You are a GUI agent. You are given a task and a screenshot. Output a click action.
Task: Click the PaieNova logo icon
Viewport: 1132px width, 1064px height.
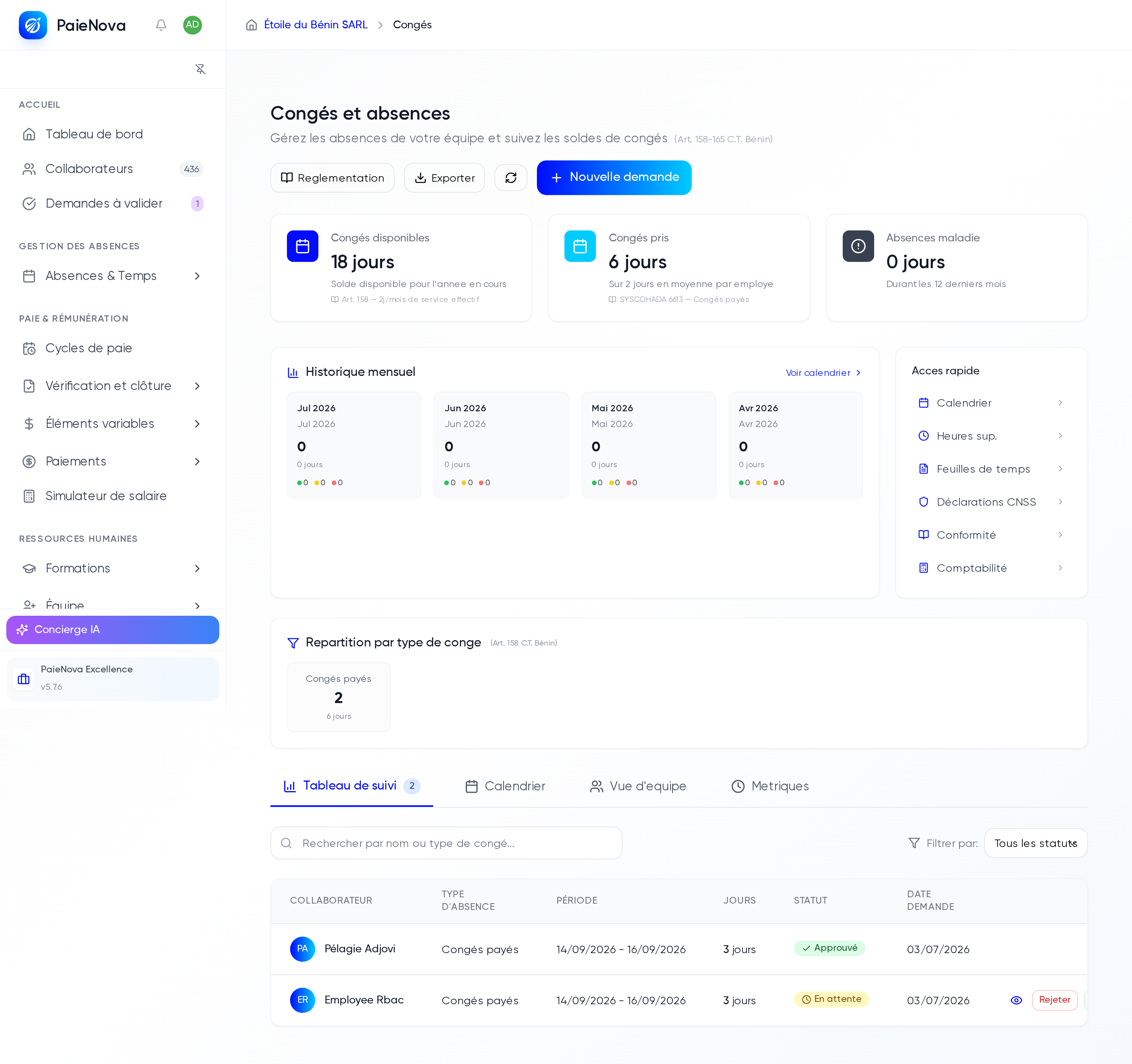click(x=33, y=25)
